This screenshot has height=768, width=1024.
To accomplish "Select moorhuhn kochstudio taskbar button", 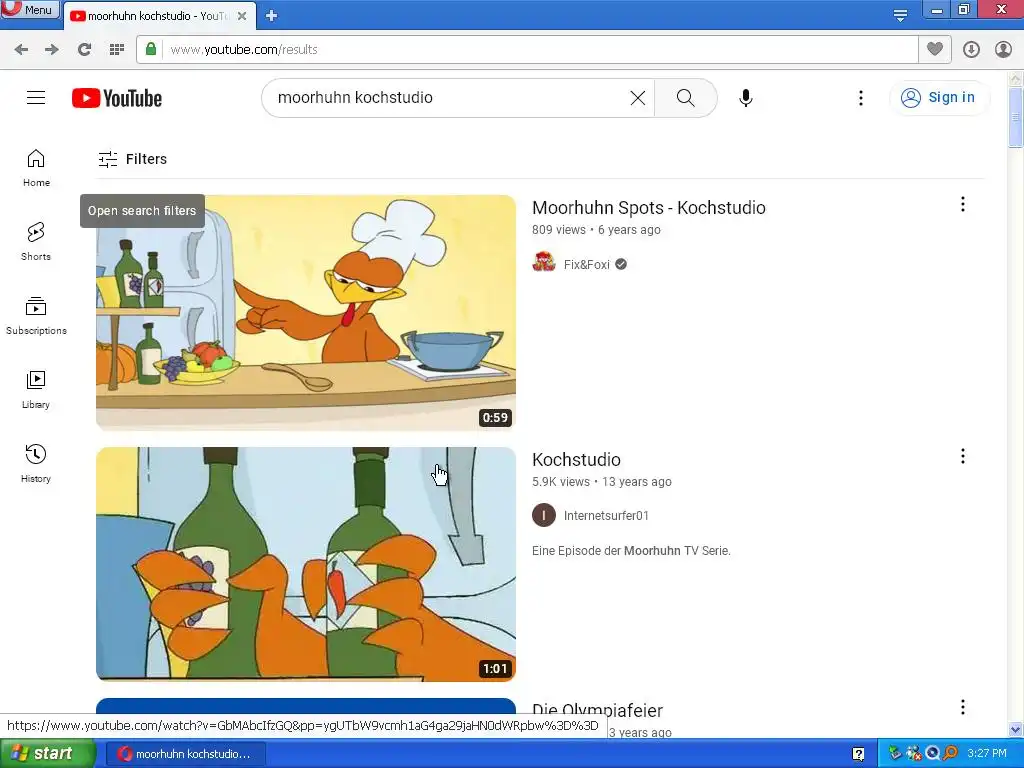I will [185, 754].
